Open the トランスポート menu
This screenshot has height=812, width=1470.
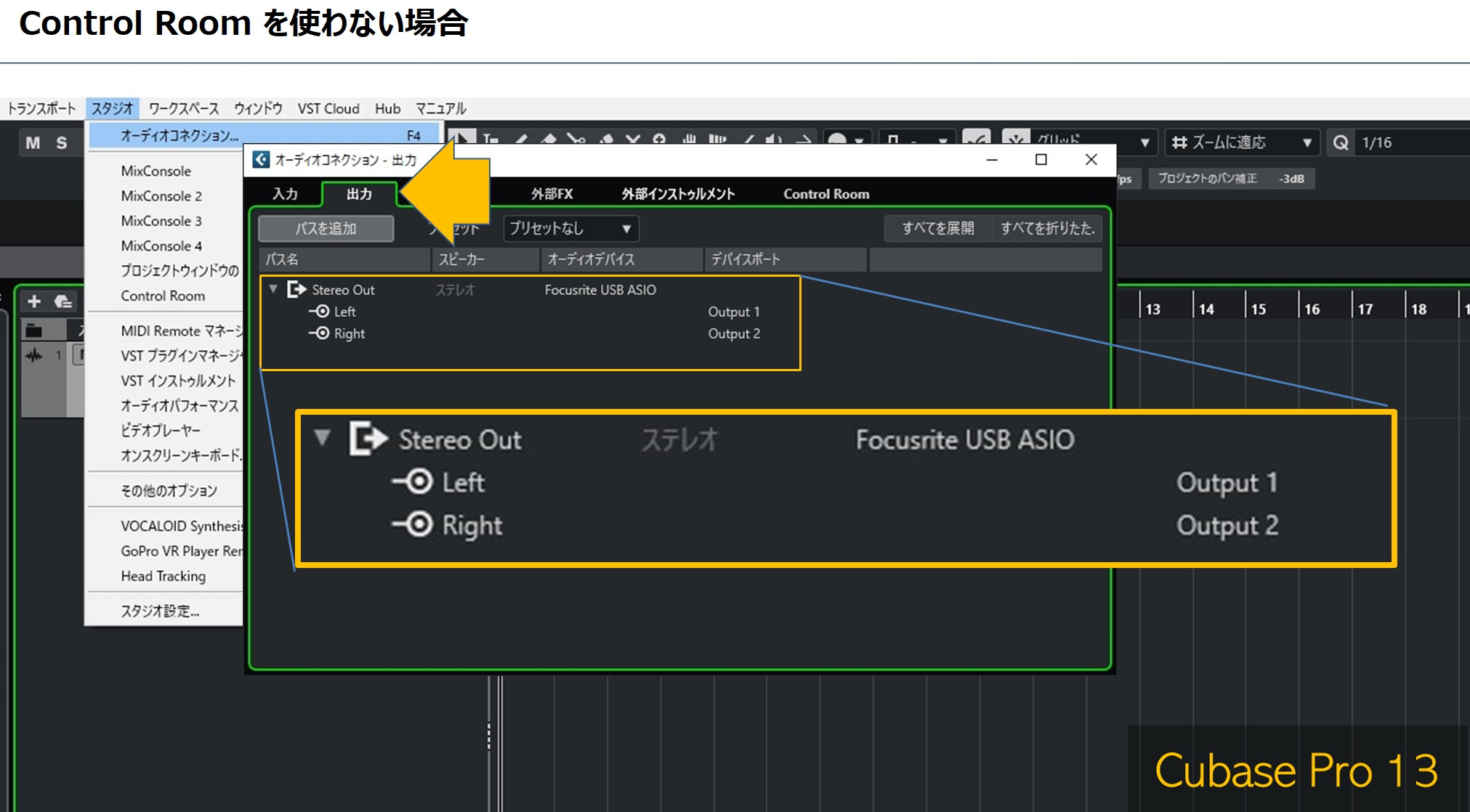[41, 108]
